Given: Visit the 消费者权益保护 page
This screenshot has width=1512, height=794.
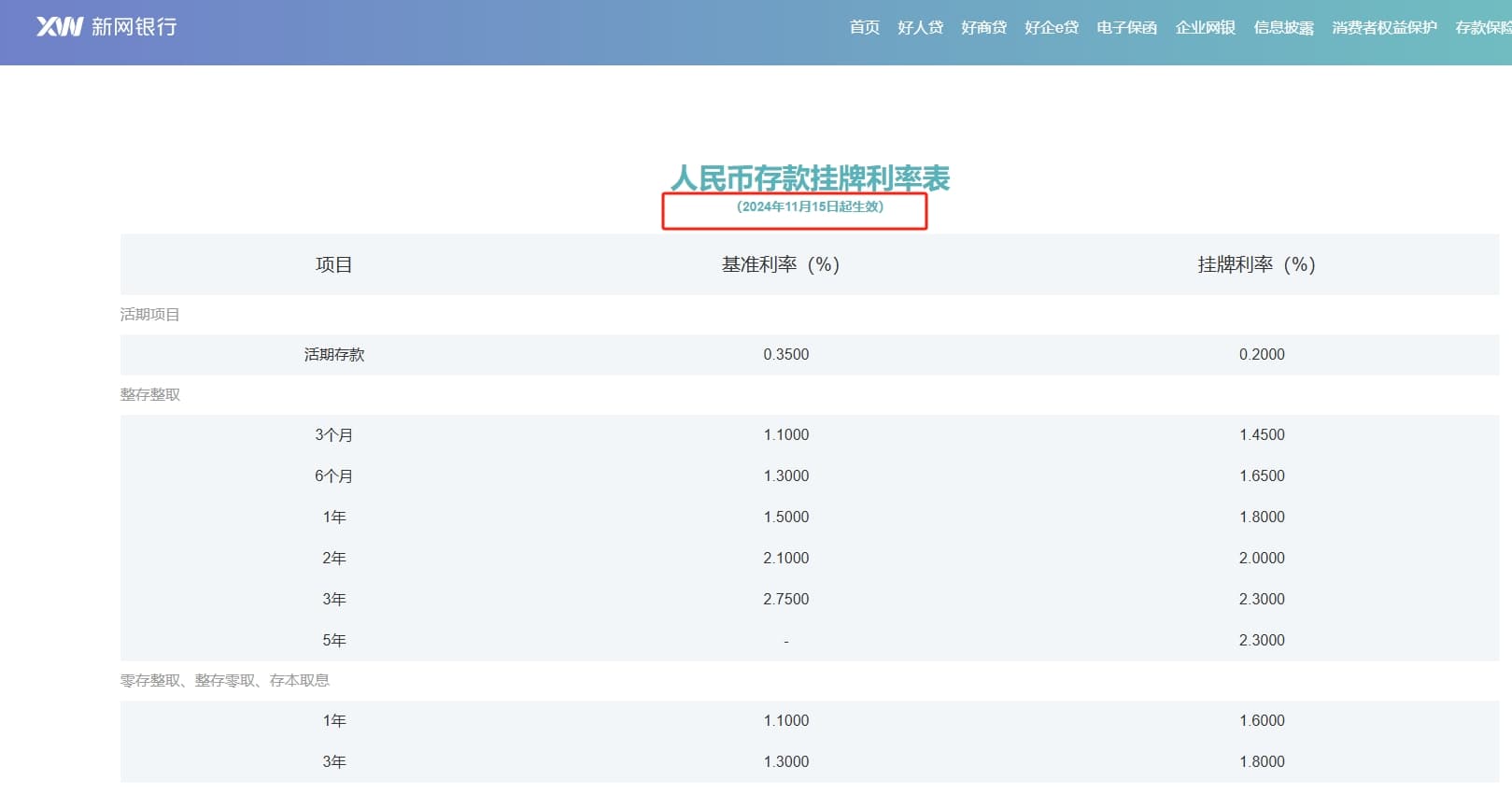Looking at the screenshot, I should pos(1384,28).
